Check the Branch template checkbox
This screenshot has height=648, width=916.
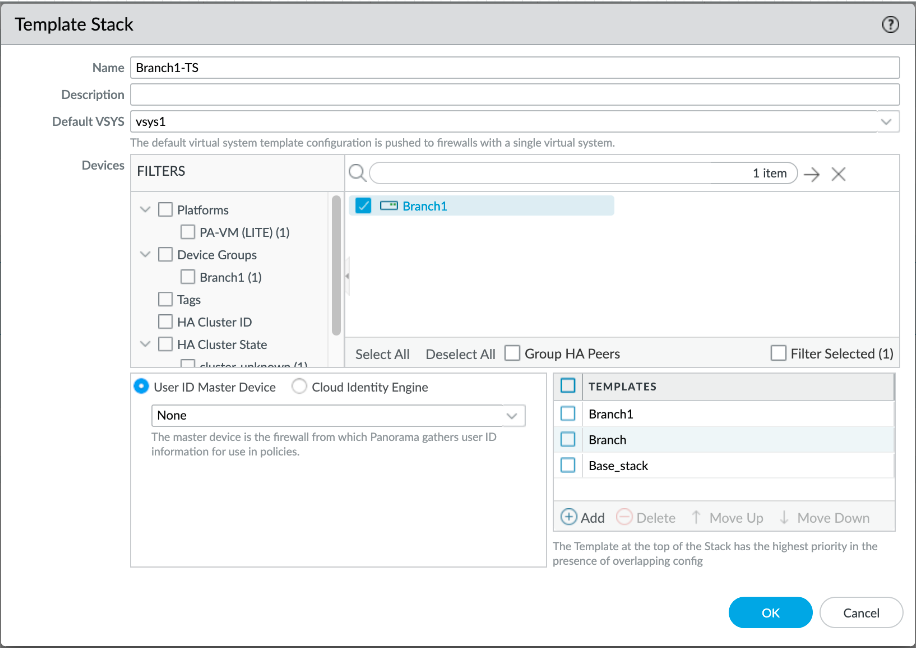point(568,439)
